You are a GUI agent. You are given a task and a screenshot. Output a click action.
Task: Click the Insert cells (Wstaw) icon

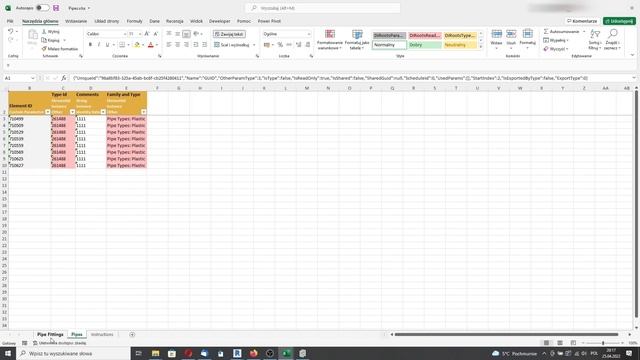(x=496, y=39)
